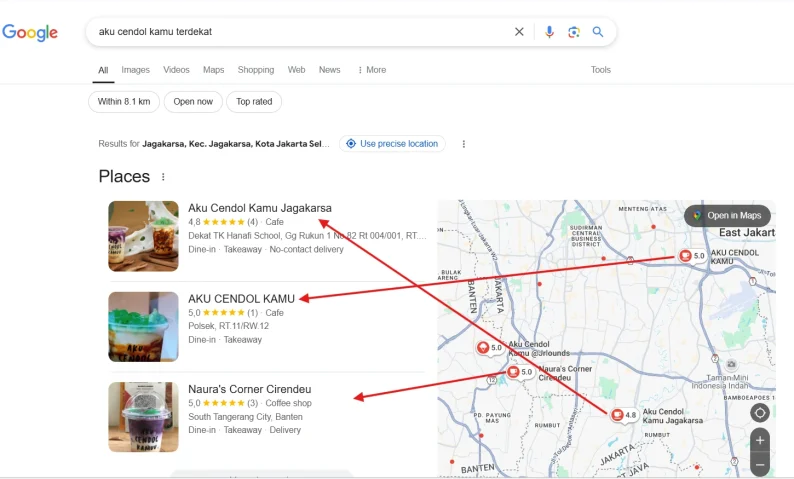This screenshot has width=794, height=479.
Task: Click the Aku Cendol Kamu Jagakarsa 4.8 pin
Action: [624, 415]
